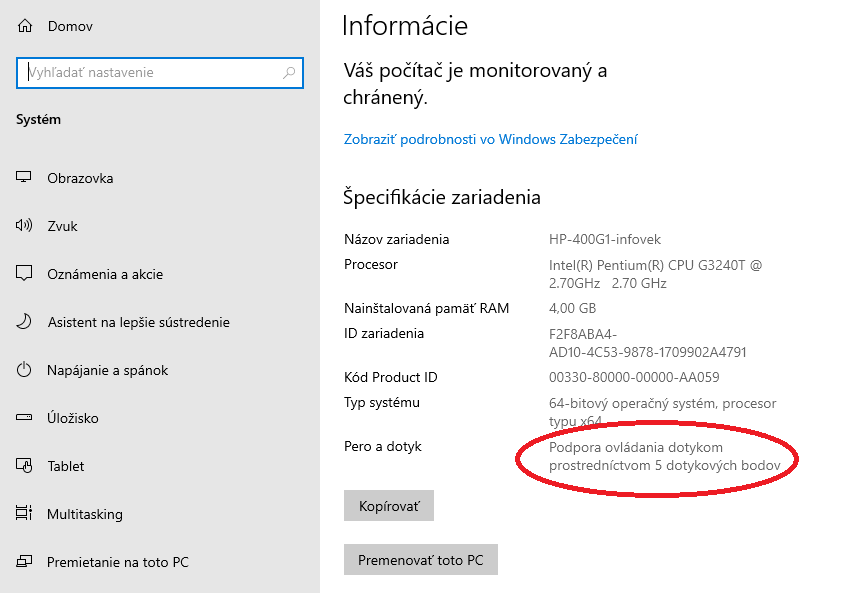This screenshot has height=593, width=861.
Task: Click the Úložisko storage icon
Action: (25, 418)
